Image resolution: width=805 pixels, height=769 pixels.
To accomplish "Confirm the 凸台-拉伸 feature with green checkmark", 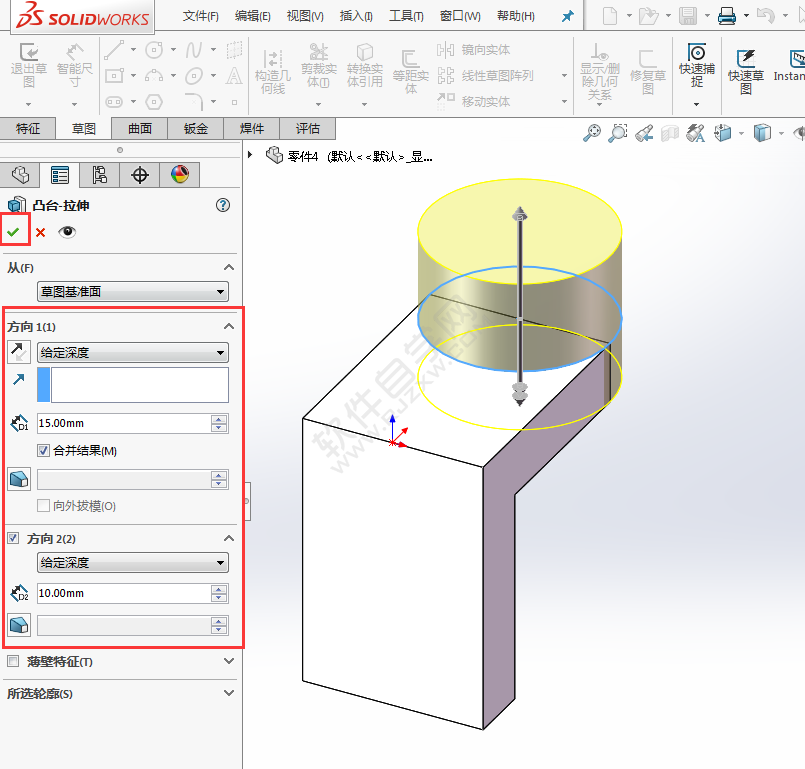I will [x=14, y=230].
